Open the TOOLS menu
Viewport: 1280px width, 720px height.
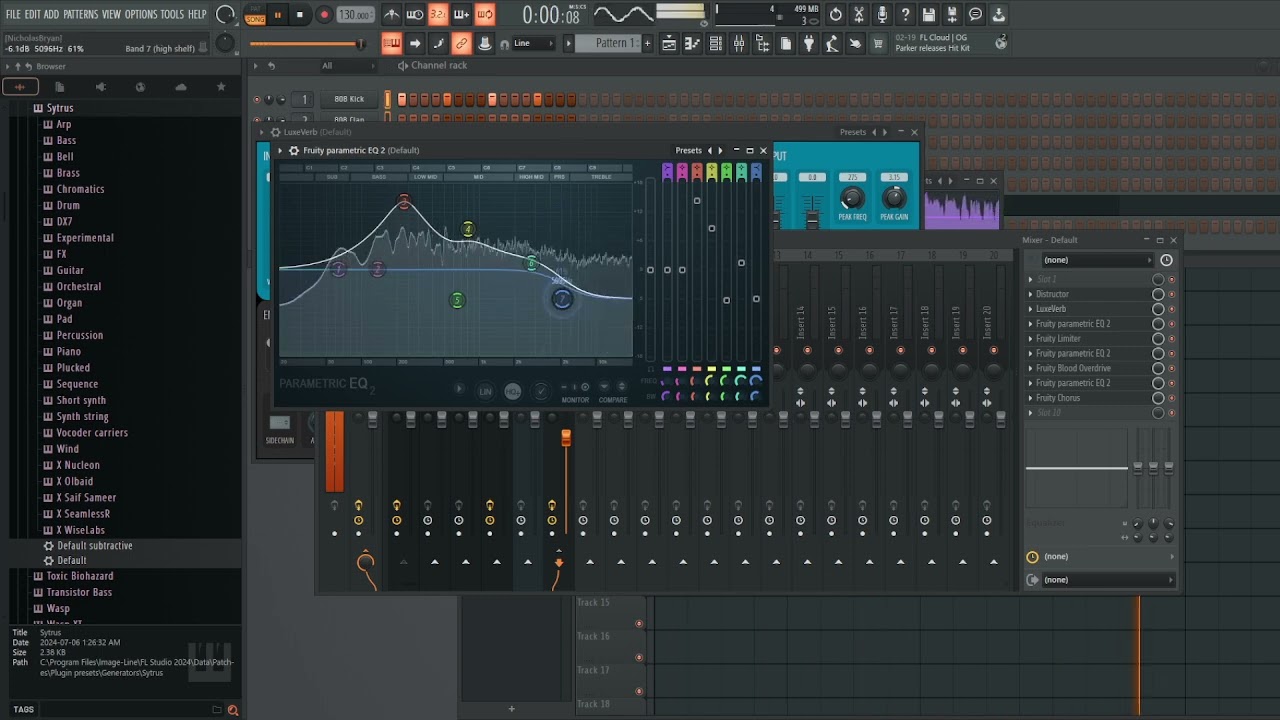[x=172, y=14]
